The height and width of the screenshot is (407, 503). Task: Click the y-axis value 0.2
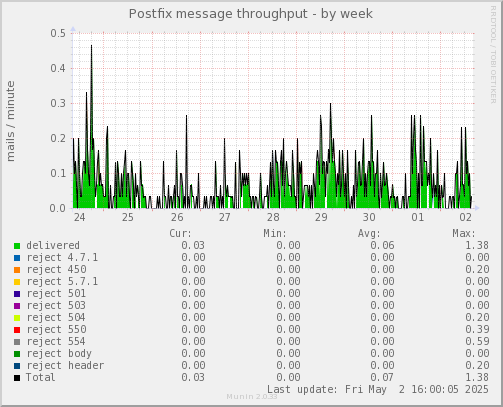(x=58, y=138)
